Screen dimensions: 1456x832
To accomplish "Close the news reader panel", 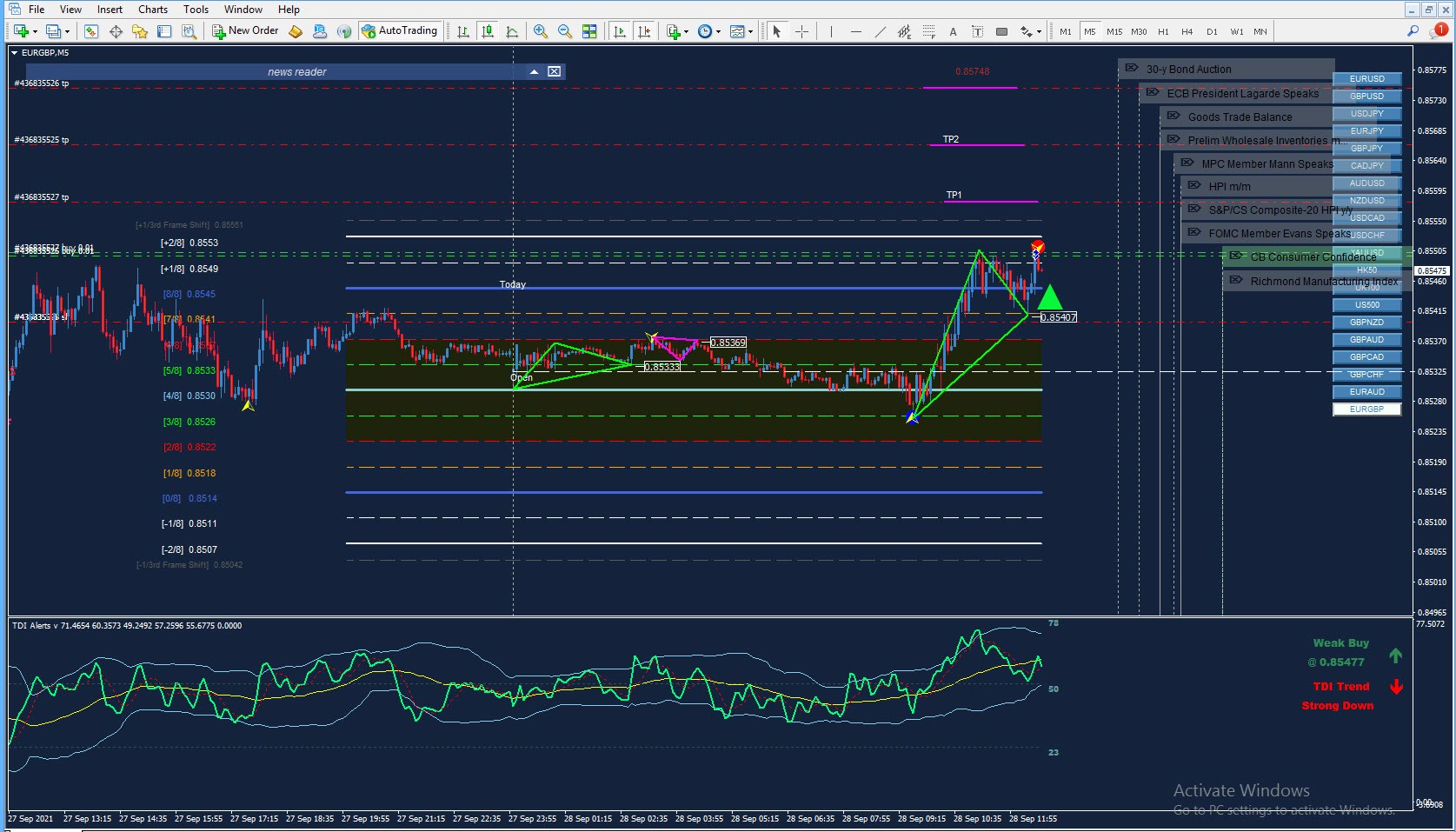I will pyautogui.click(x=554, y=71).
